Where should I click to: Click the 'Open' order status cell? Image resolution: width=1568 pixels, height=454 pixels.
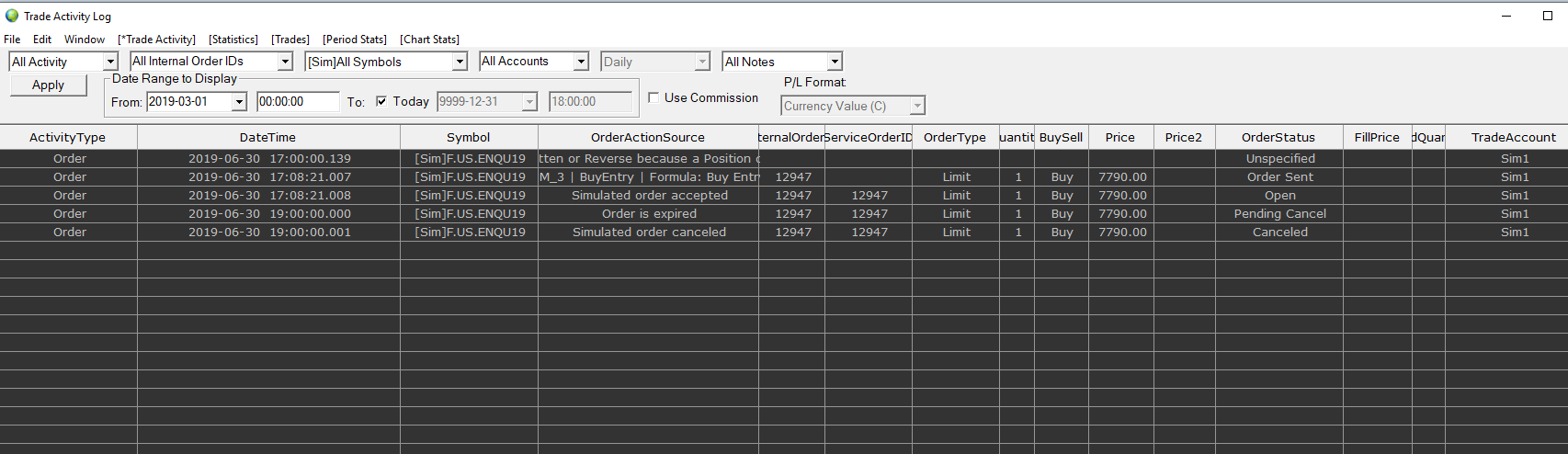click(1279, 196)
